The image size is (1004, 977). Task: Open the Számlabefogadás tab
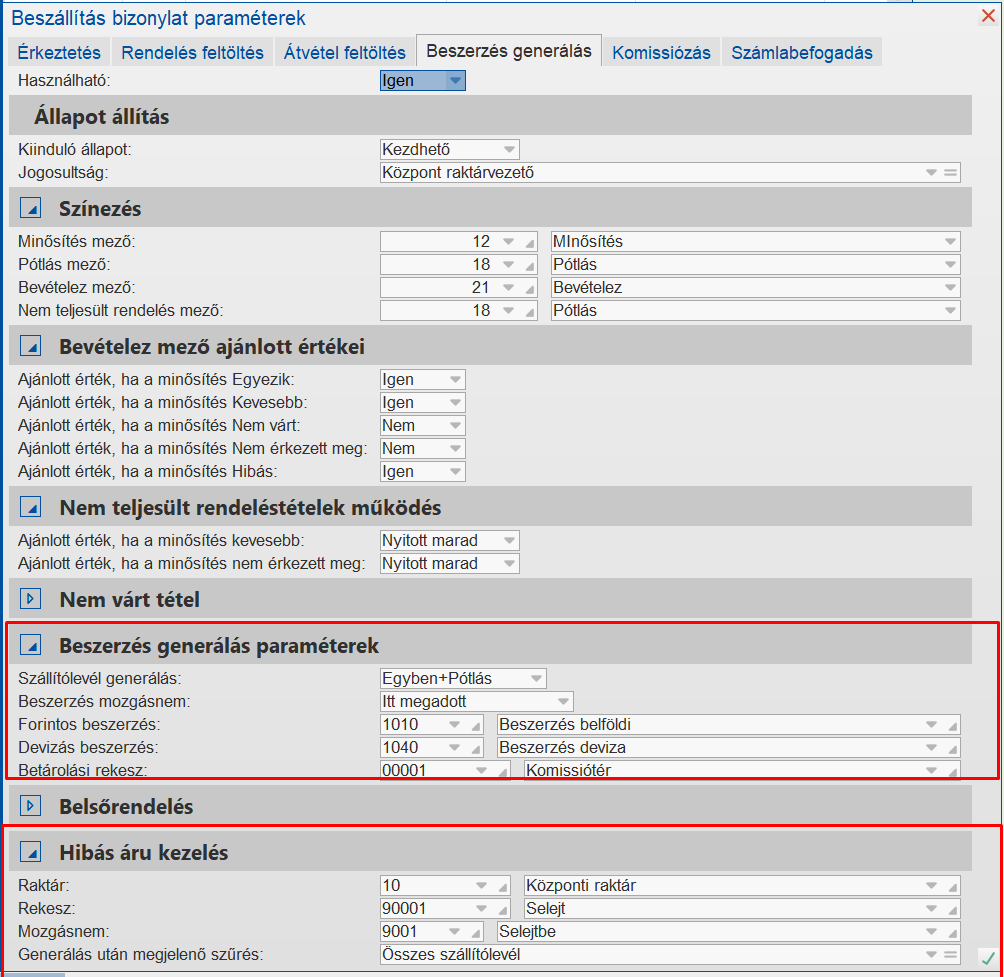[802, 52]
